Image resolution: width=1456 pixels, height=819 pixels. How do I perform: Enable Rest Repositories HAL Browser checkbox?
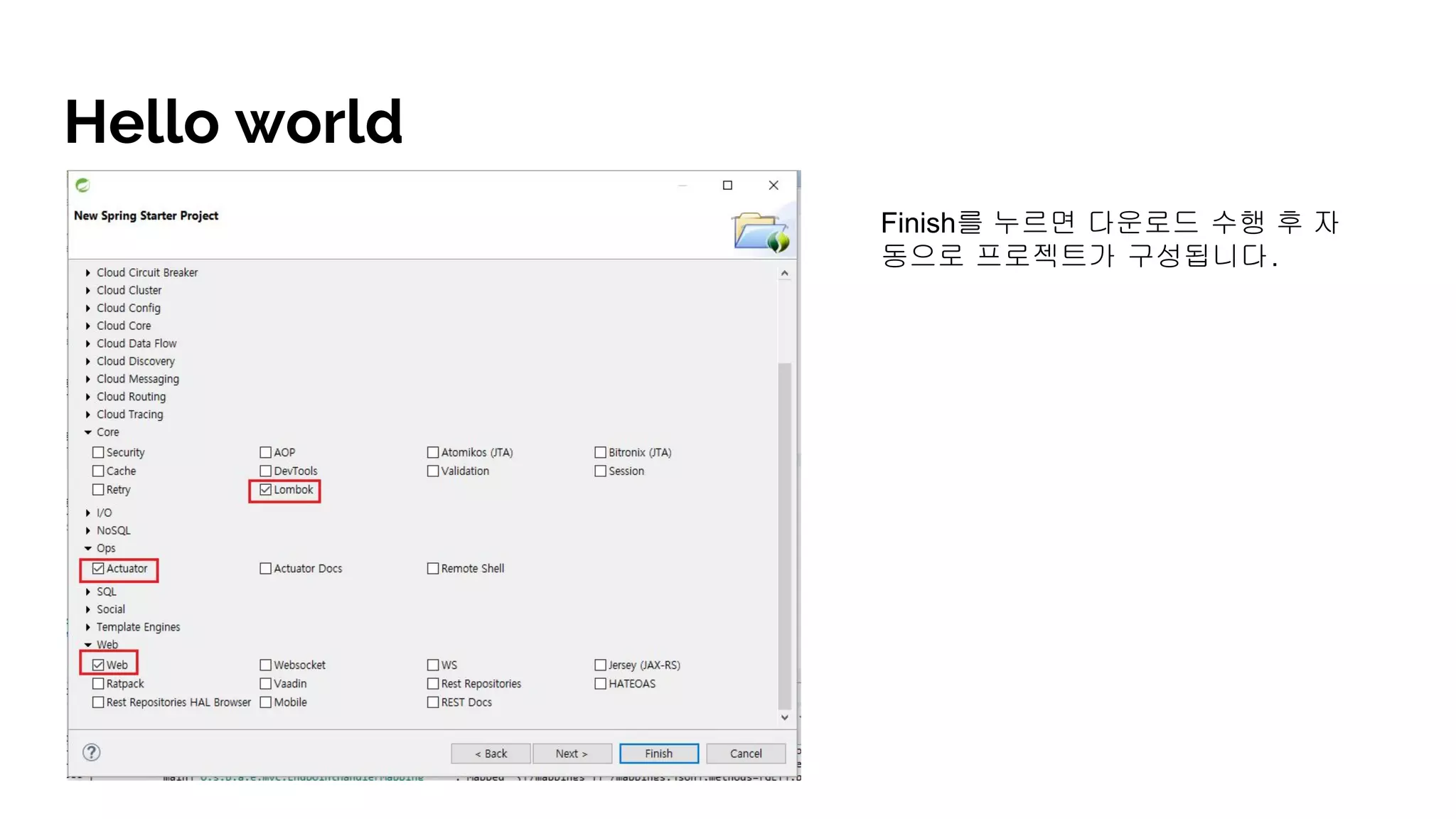(98, 702)
